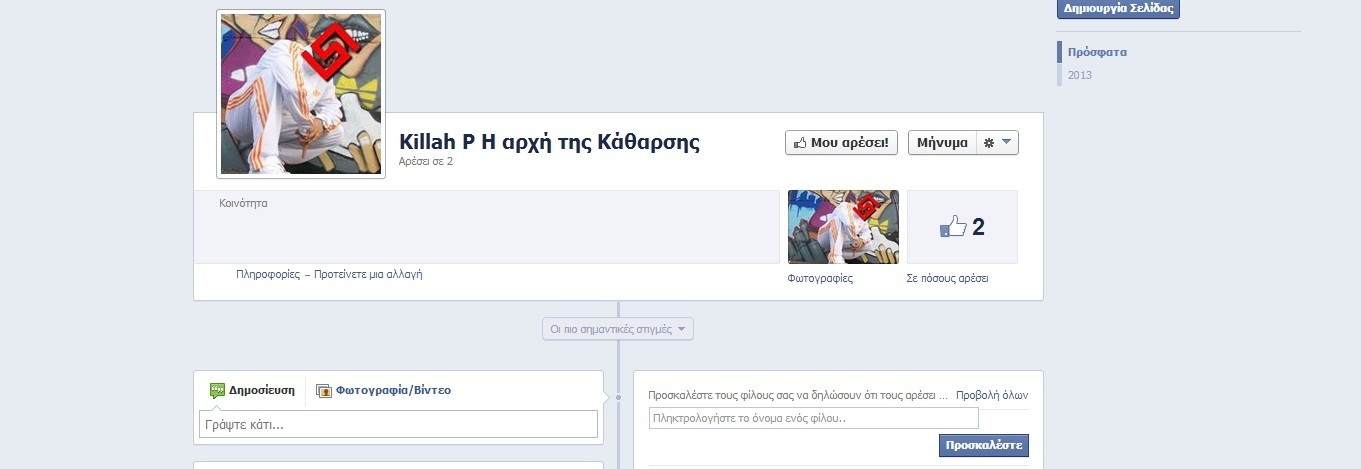Click the 'Φωτογραφίες' label link

pyautogui.click(x=820, y=278)
